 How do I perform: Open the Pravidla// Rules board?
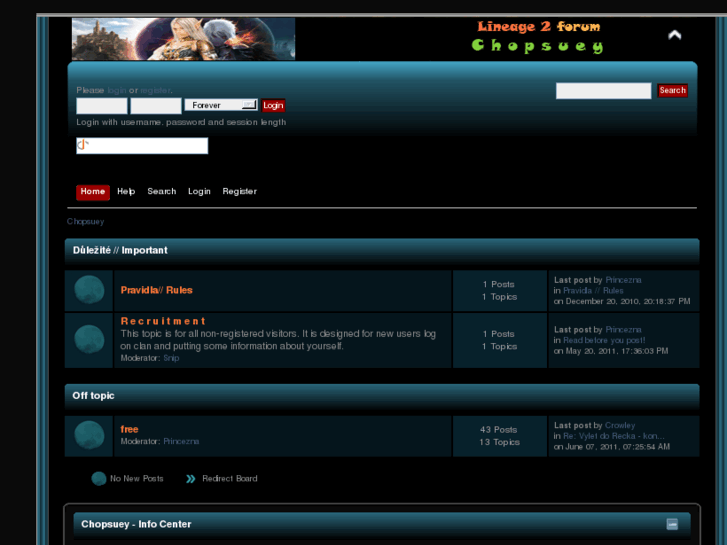[156, 290]
